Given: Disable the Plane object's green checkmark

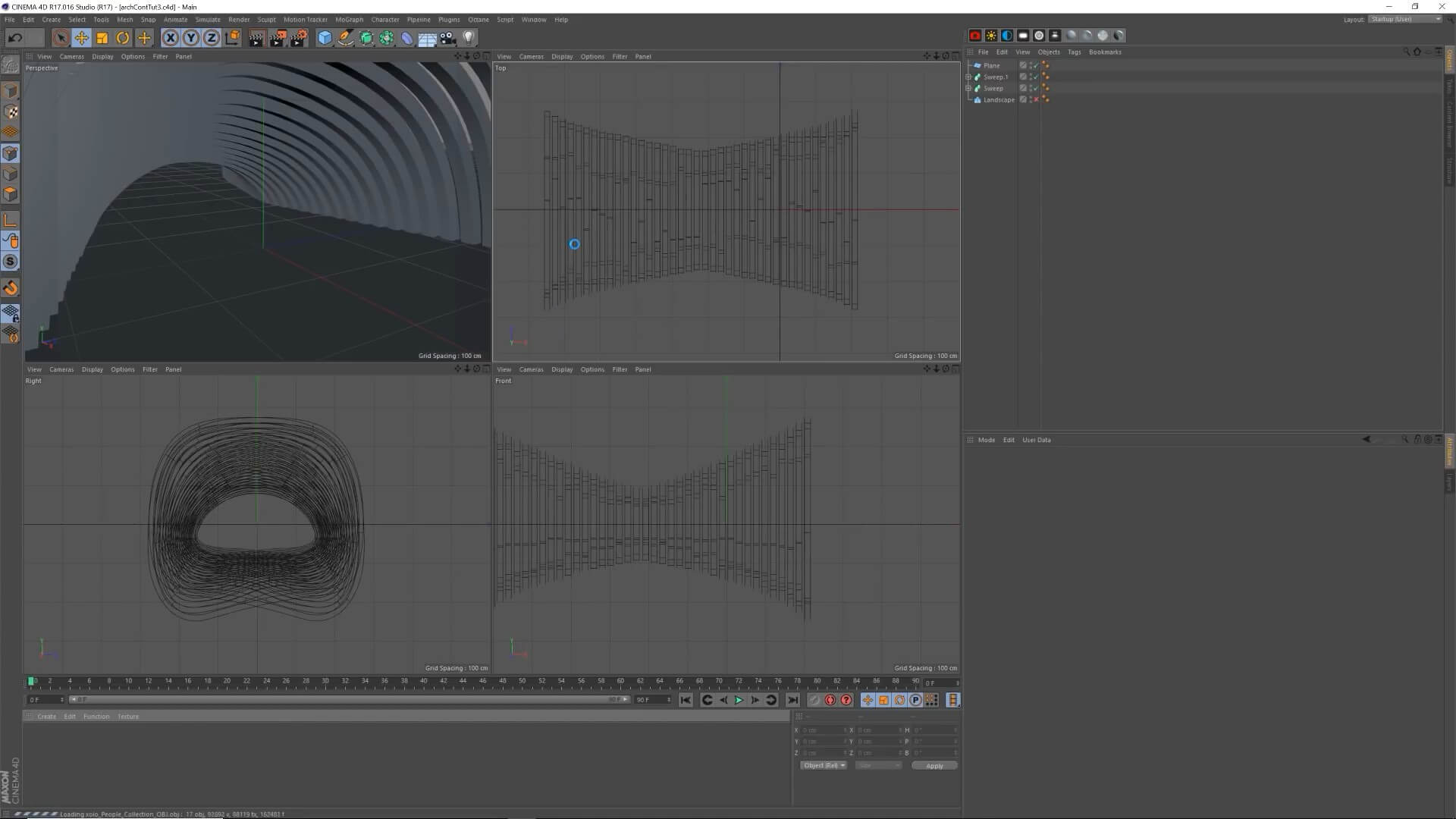Looking at the screenshot, I should [1036, 65].
